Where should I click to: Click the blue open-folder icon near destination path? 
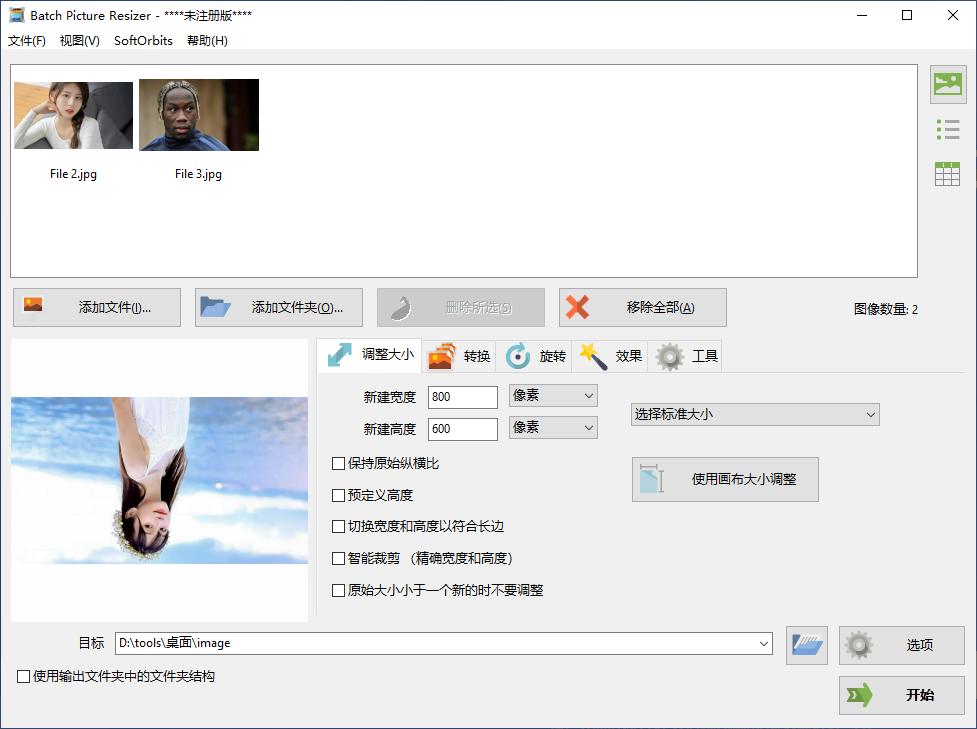pos(806,645)
